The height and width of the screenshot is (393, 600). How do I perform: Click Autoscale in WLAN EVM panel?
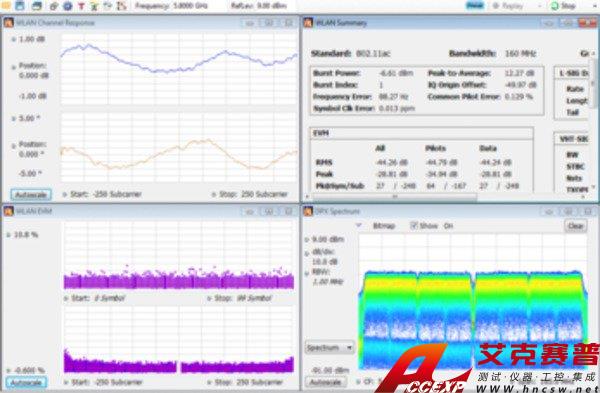26,382
